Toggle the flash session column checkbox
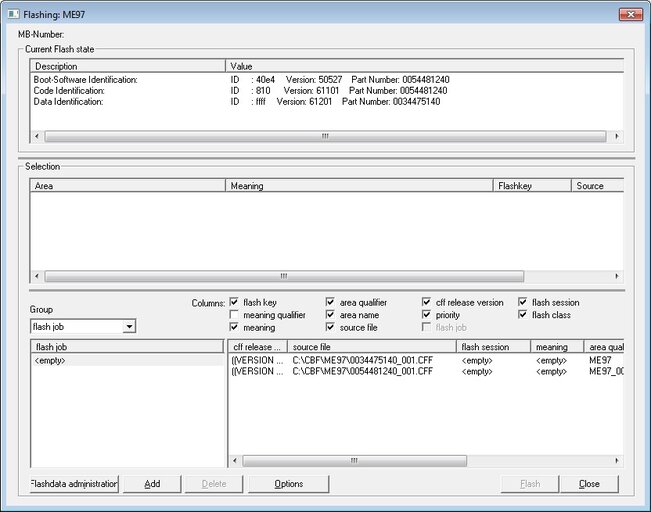 523,302
